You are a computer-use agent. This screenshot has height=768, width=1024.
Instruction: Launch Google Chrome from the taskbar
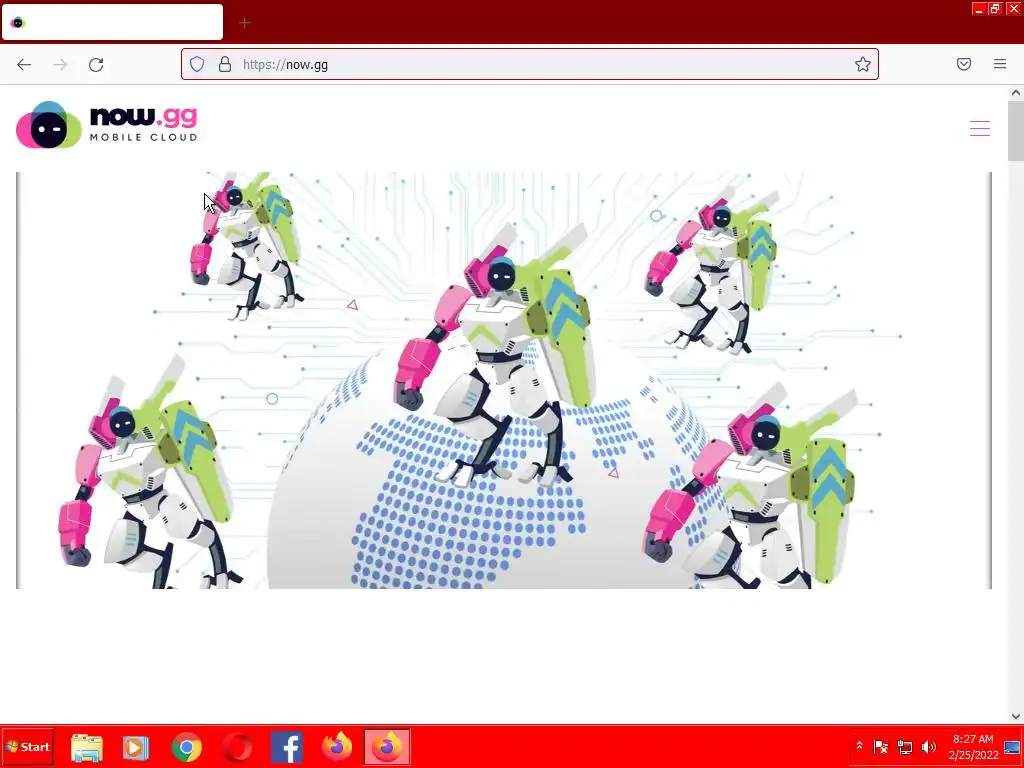187,747
